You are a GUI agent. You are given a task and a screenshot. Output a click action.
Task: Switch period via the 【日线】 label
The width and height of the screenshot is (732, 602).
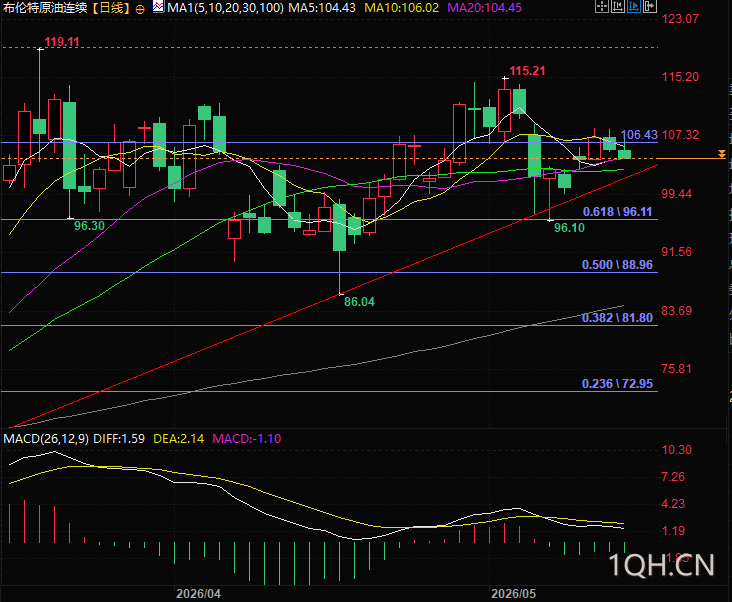pyautogui.click(x=110, y=7)
